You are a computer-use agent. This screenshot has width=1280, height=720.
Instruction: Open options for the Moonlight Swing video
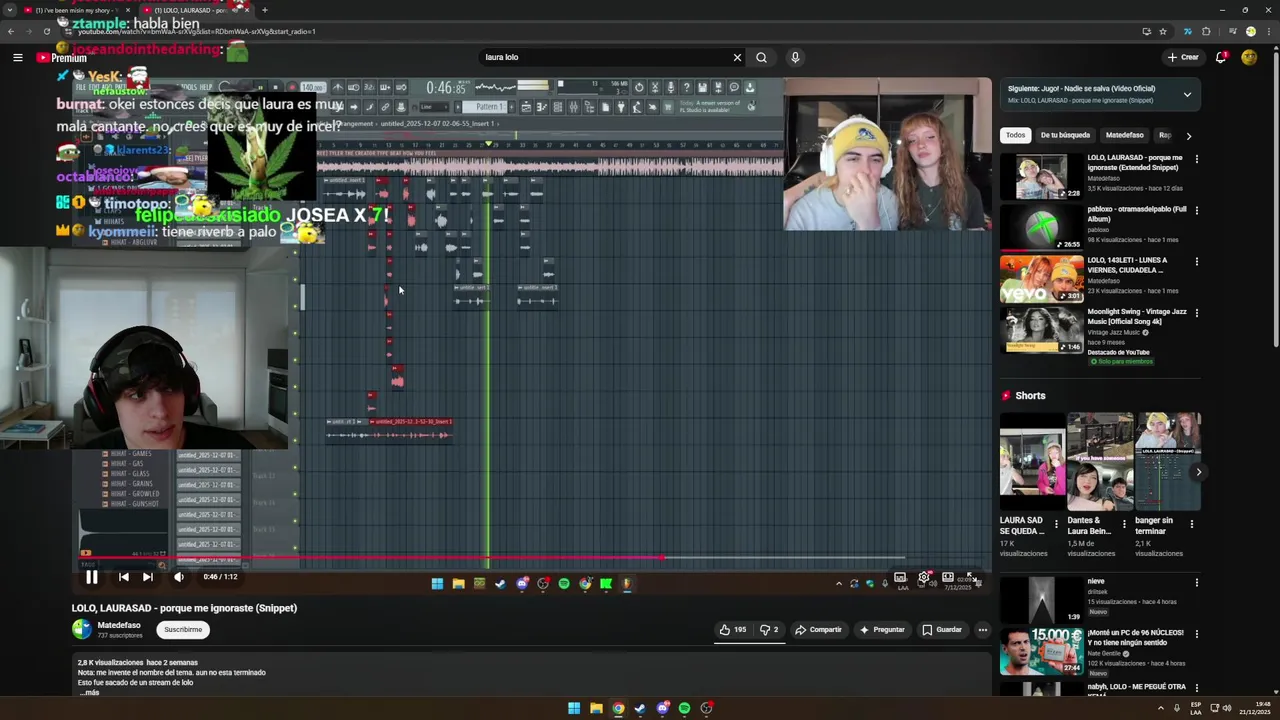[x=1196, y=313]
